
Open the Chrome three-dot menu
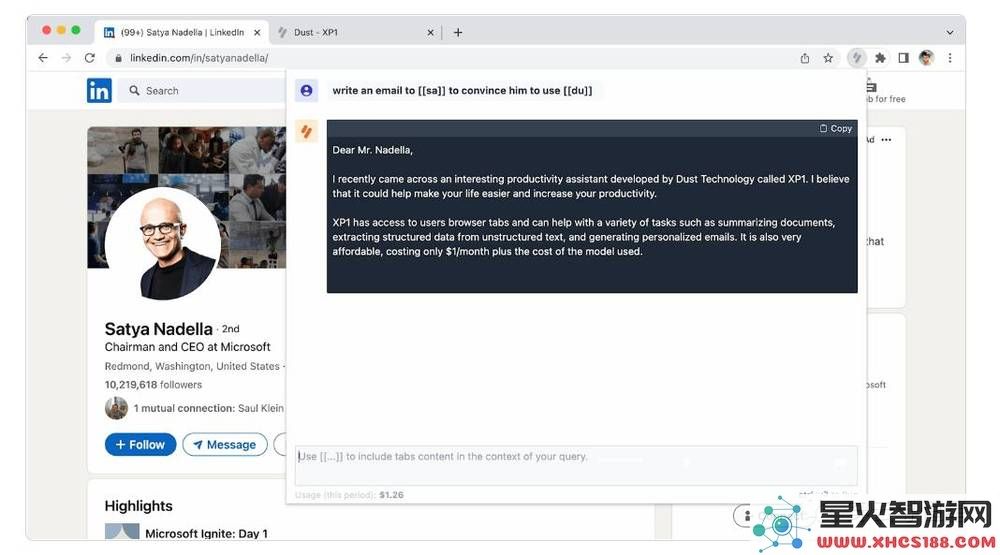pyautogui.click(x=950, y=58)
